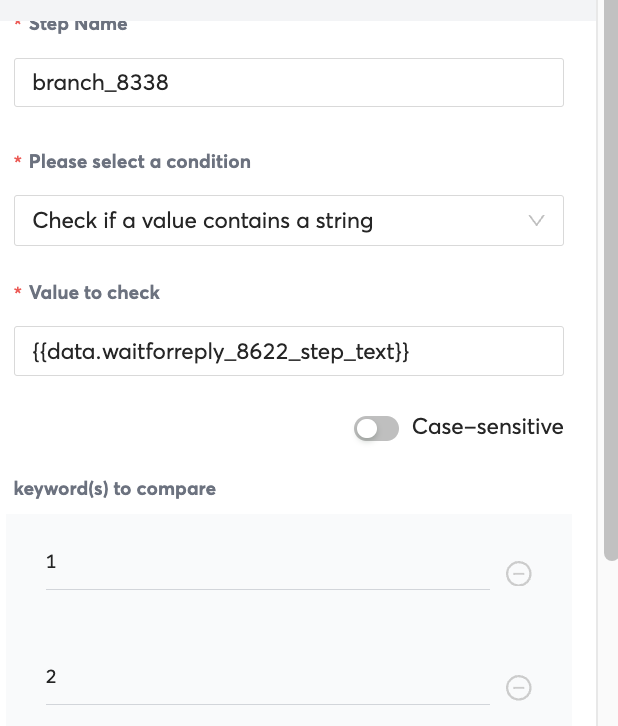The width and height of the screenshot is (618, 726).
Task: Focus the Step Name field showing branch_8338
Action: [x=288, y=82]
